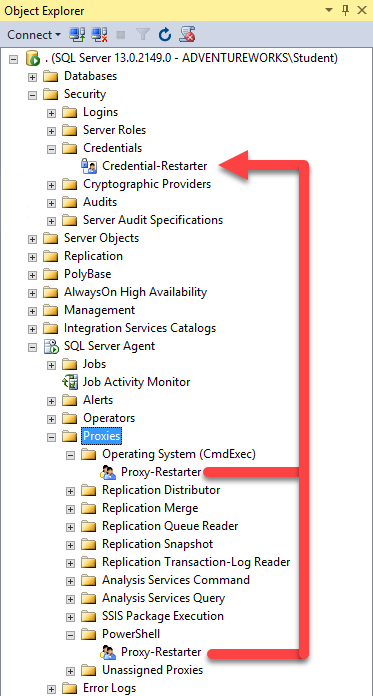The width and height of the screenshot is (373, 696).
Task: Click the Credential-Restarter credential icon
Action: 88,166
